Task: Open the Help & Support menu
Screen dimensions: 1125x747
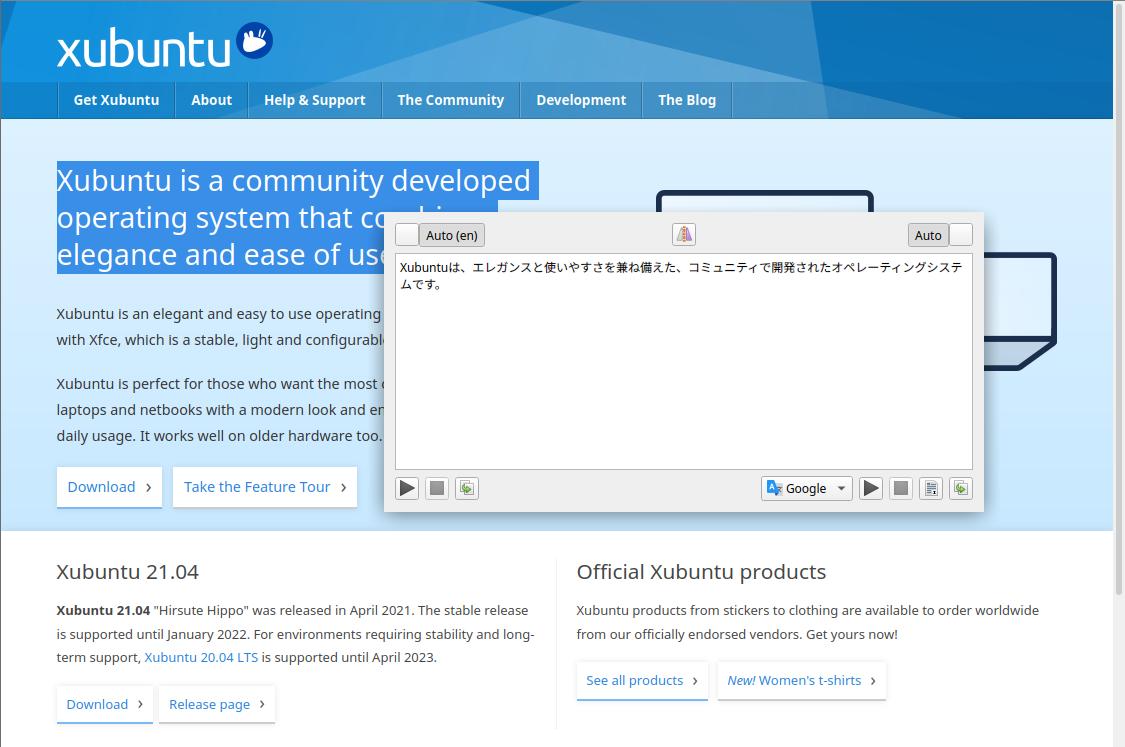Action: pos(315,100)
